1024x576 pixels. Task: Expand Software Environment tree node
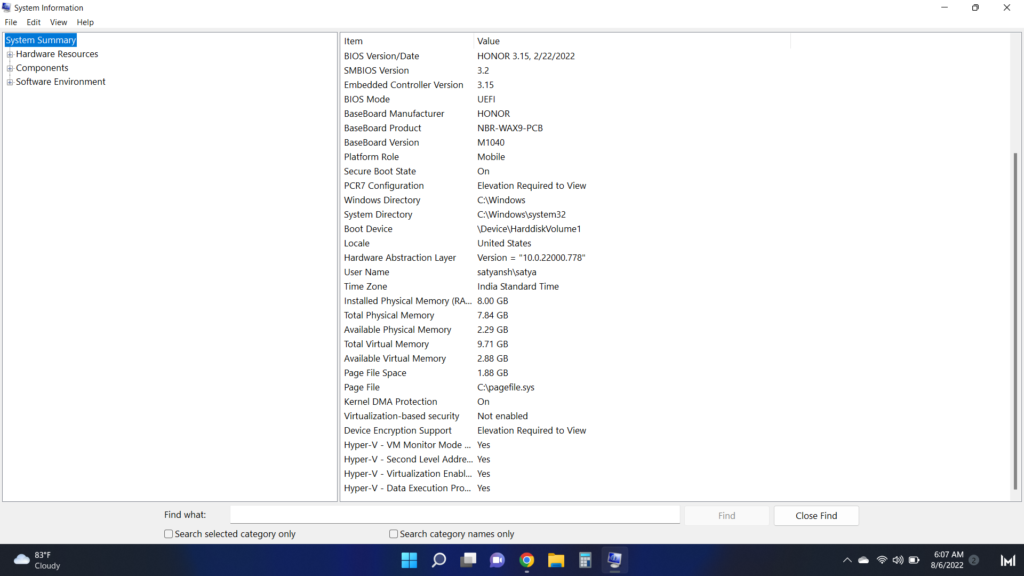pos(10,82)
